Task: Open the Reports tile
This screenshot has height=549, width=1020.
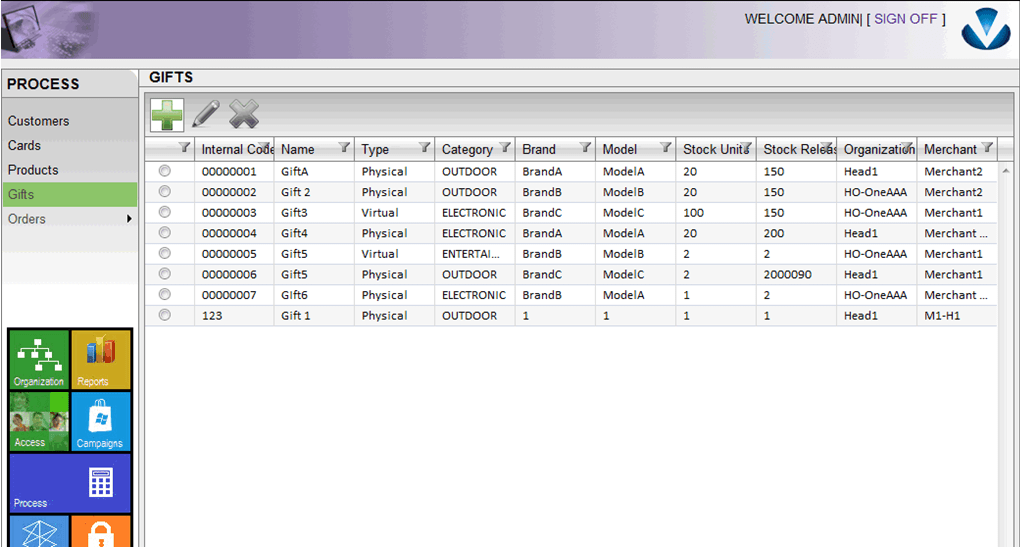Action: [101, 359]
